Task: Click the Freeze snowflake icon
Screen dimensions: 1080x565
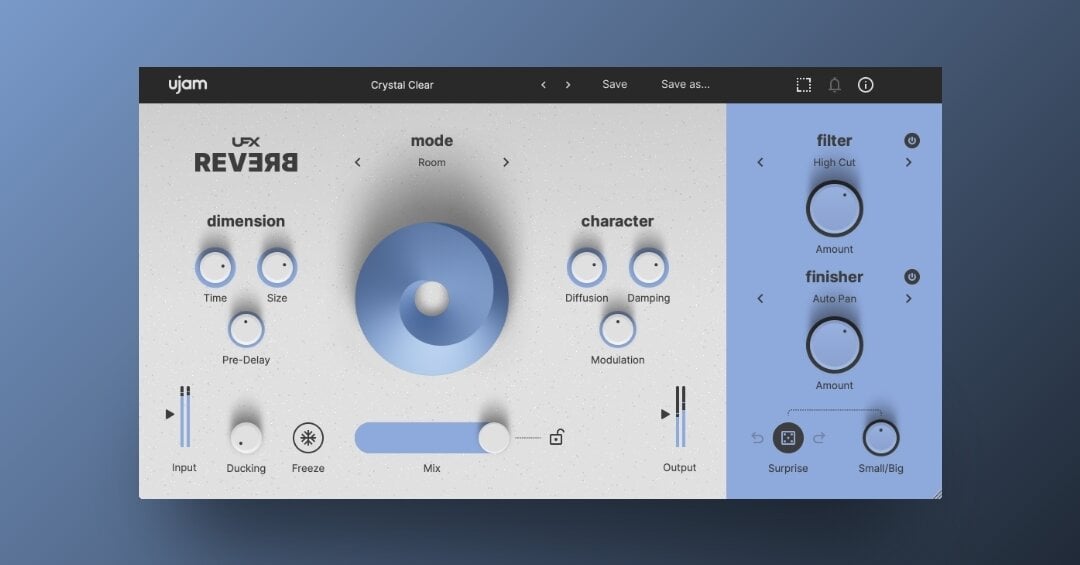Action: tap(308, 438)
